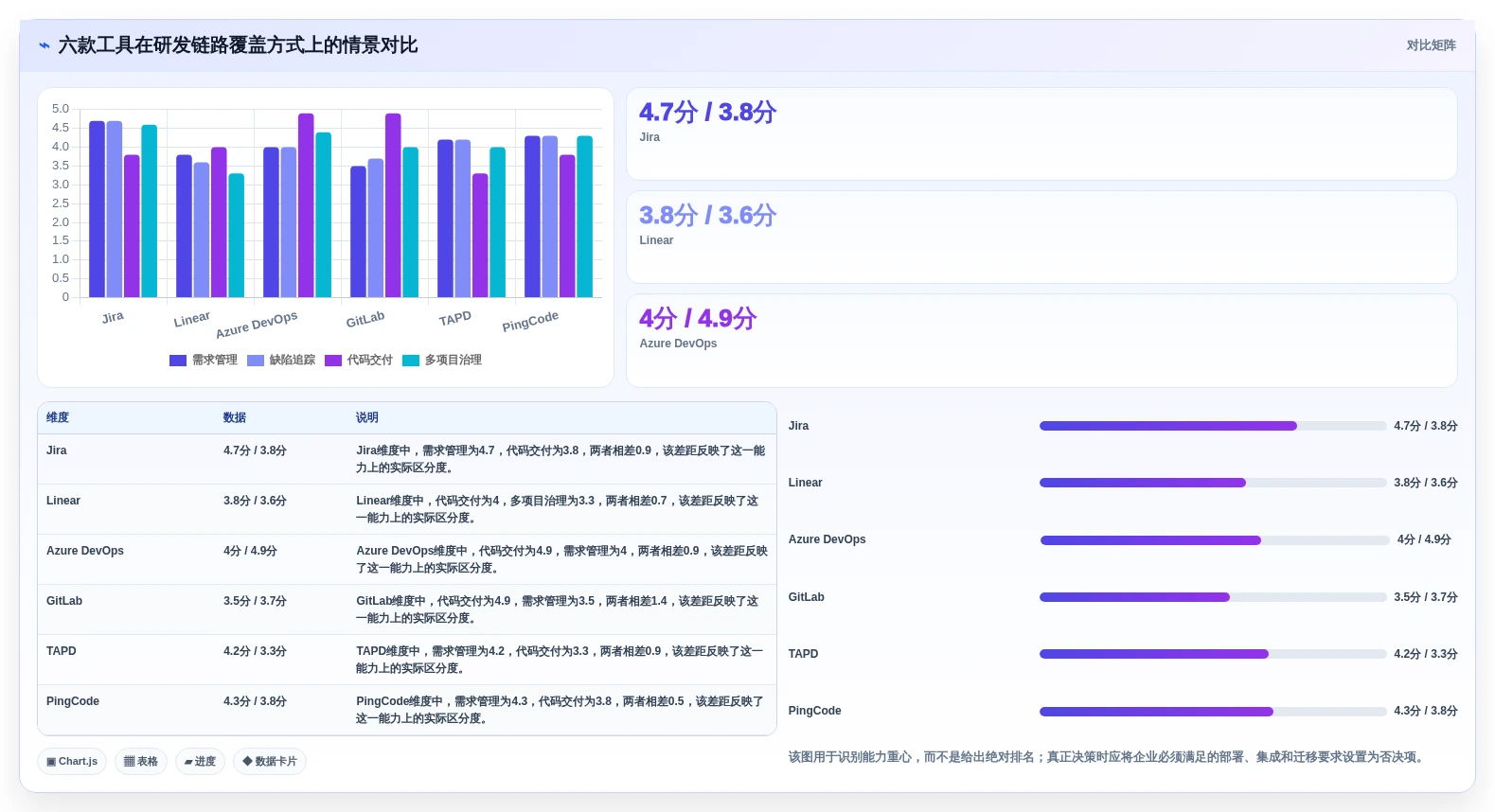Click the 维度 column header
The height and width of the screenshot is (812, 1495).
pyautogui.click(x=58, y=417)
